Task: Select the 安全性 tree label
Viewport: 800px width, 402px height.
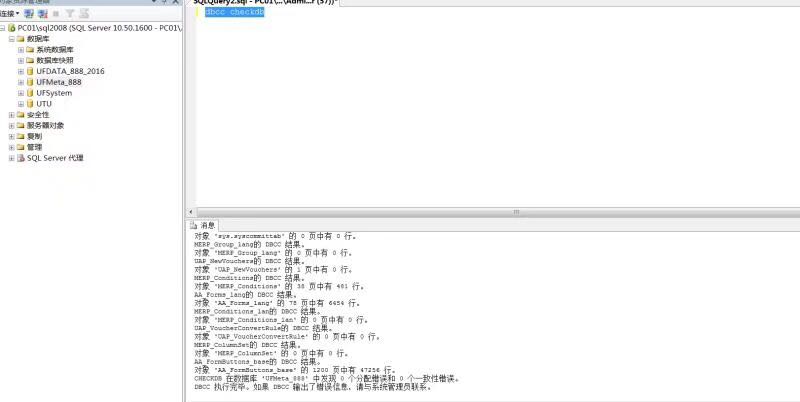Action: (38, 115)
